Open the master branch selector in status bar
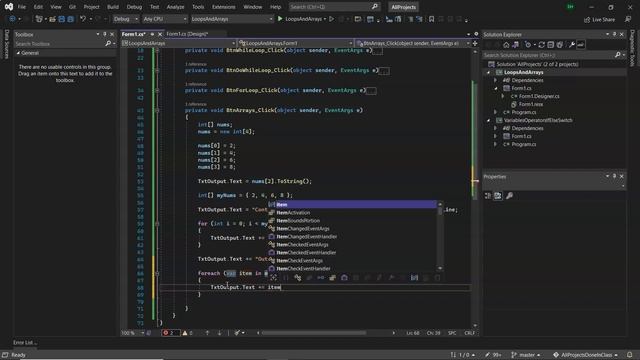 [526, 355]
